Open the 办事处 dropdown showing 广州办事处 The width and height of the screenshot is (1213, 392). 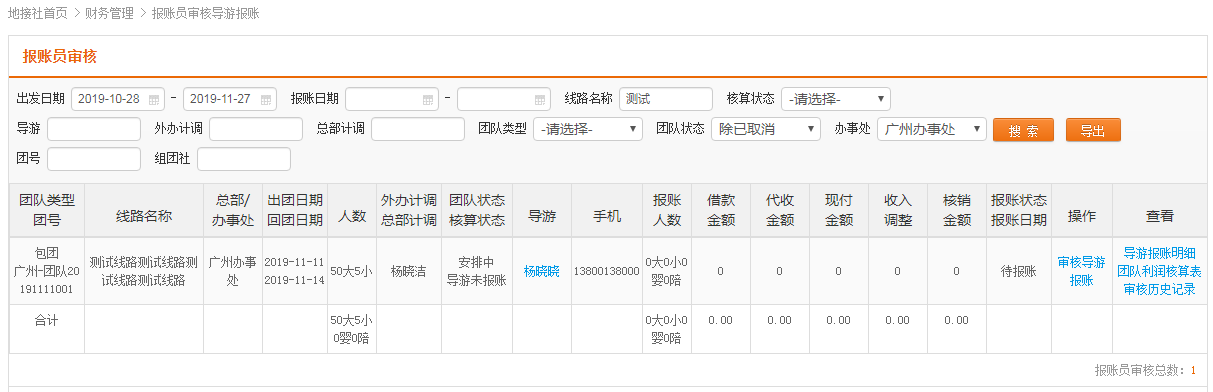click(x=932, y=129)
